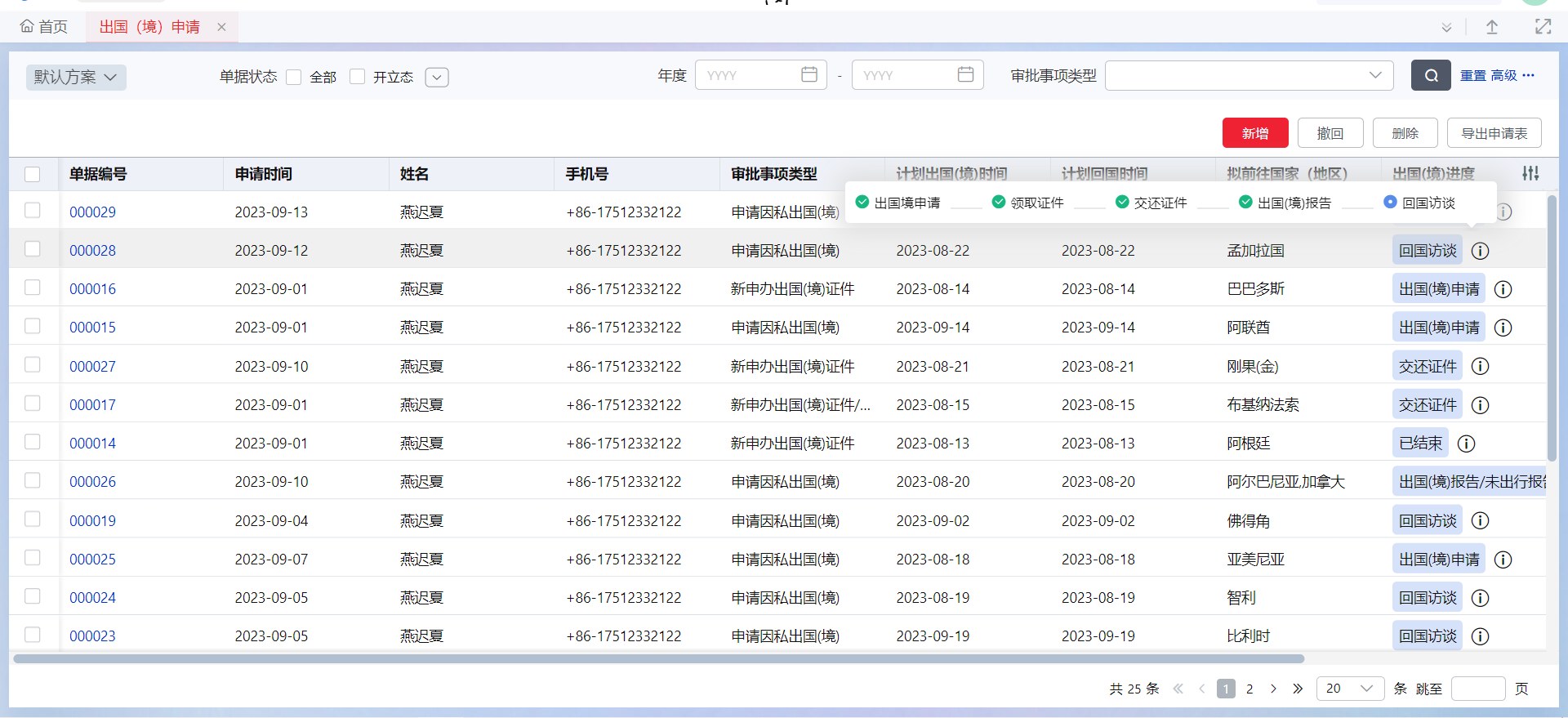Click info icon in row 000019

pos(1480,521)
